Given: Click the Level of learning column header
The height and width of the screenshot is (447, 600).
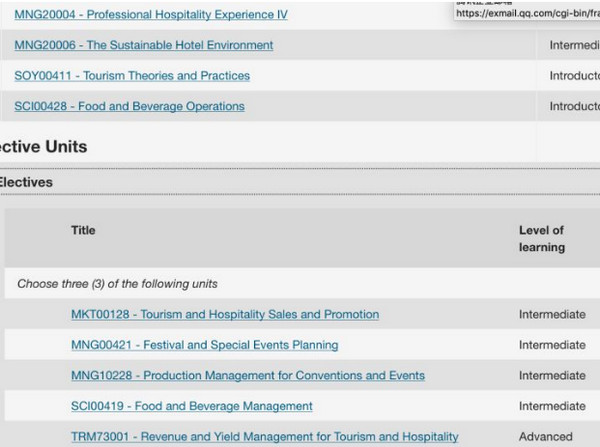Looking at the screenshot, I should click(x=541, y=238).
